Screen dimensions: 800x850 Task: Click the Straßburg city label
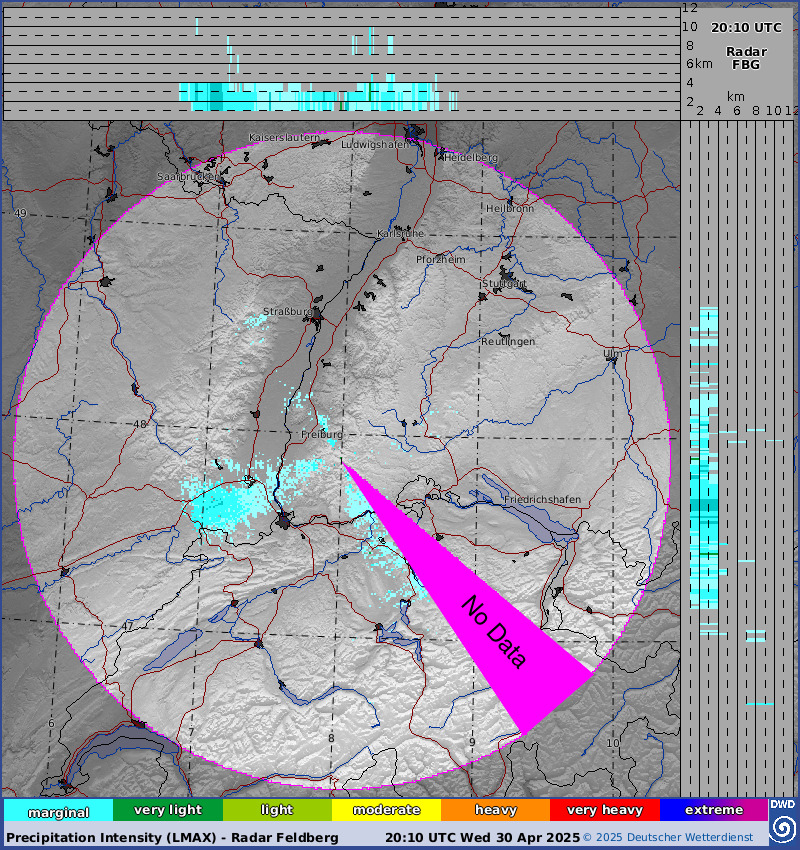(x=287, y=312)
